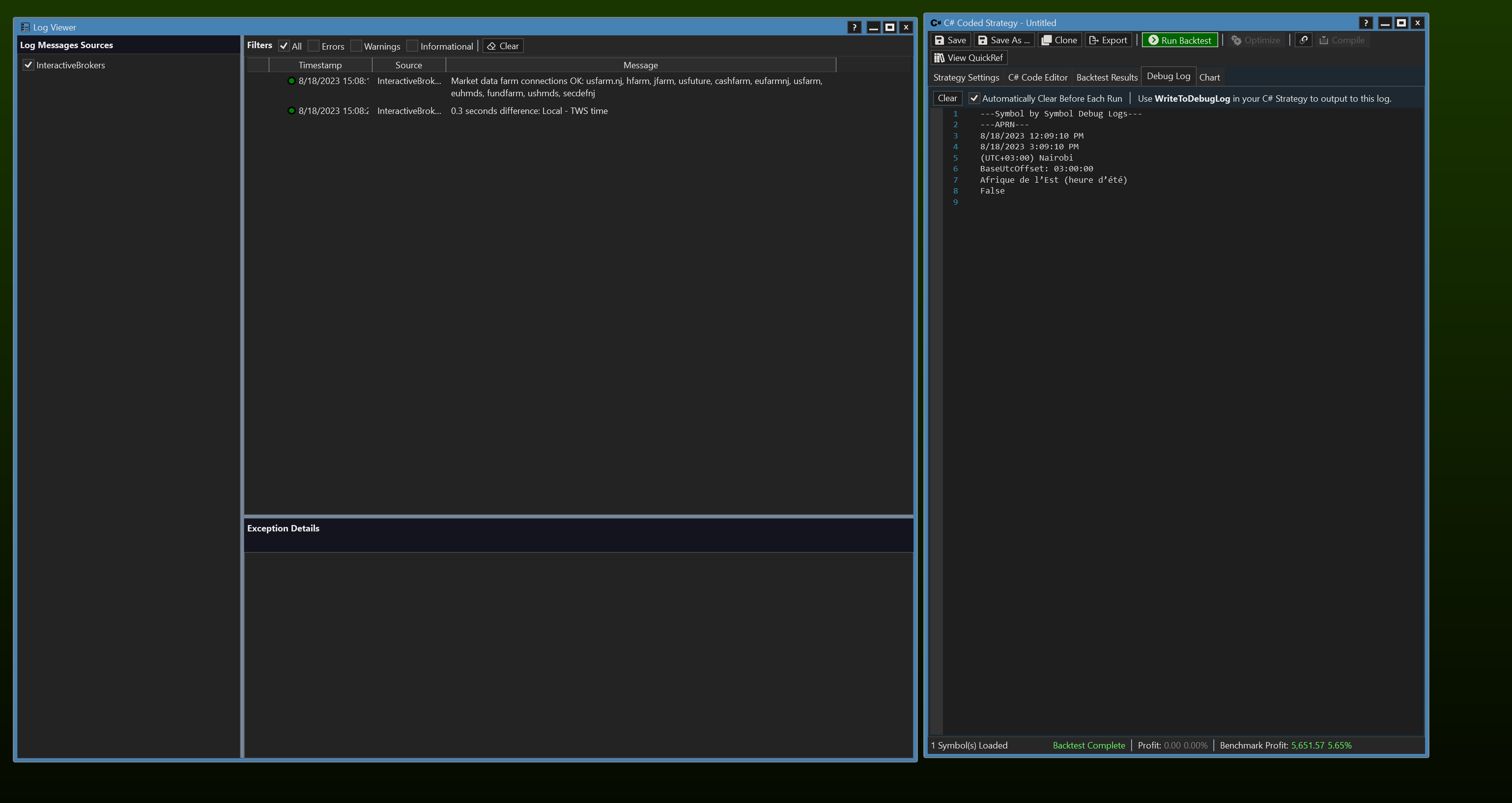Open help in the Log Viewer title bar
The image size is (1512, 803).
coord(854,27)
